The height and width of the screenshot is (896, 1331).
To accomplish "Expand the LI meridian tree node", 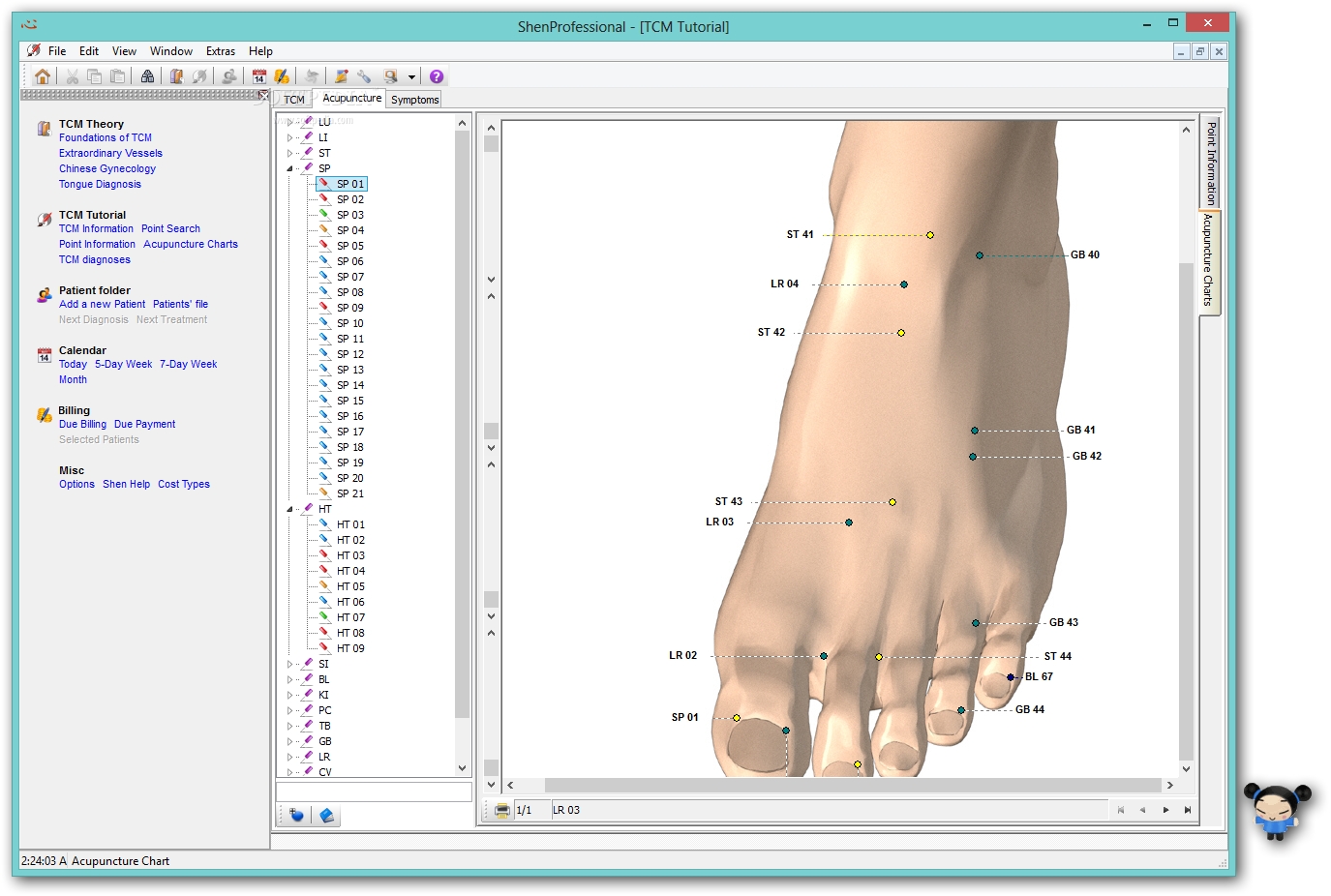I will pyautogui.click(x=289, y=137).
